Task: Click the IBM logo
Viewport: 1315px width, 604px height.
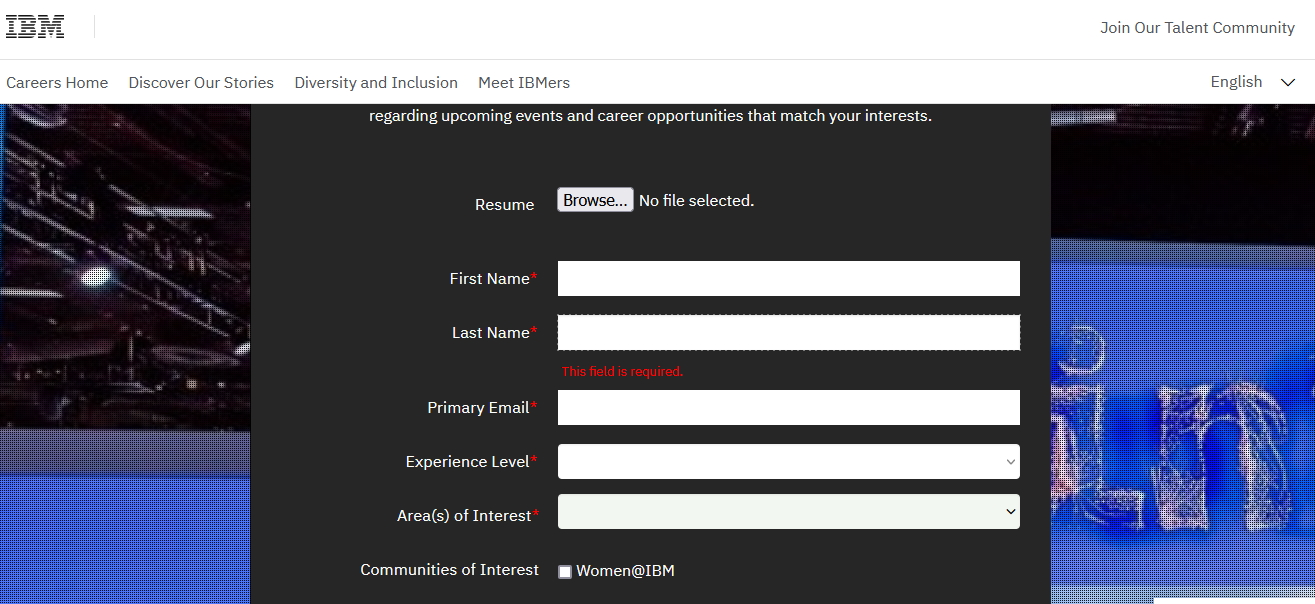Action: [x=35, y=27]
